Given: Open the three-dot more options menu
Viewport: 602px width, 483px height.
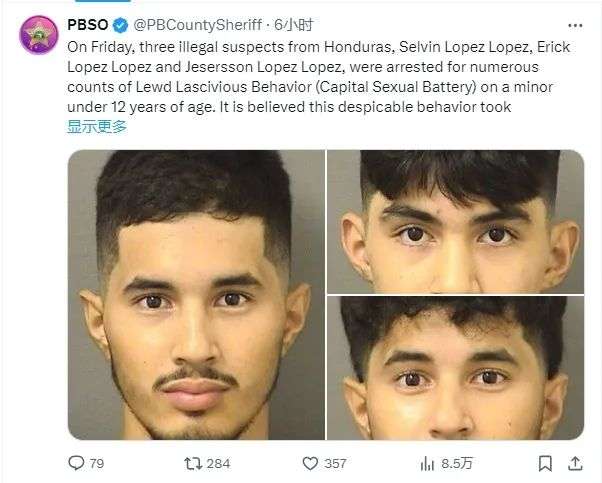Looking at the screenshot, I should coord(575,26).
